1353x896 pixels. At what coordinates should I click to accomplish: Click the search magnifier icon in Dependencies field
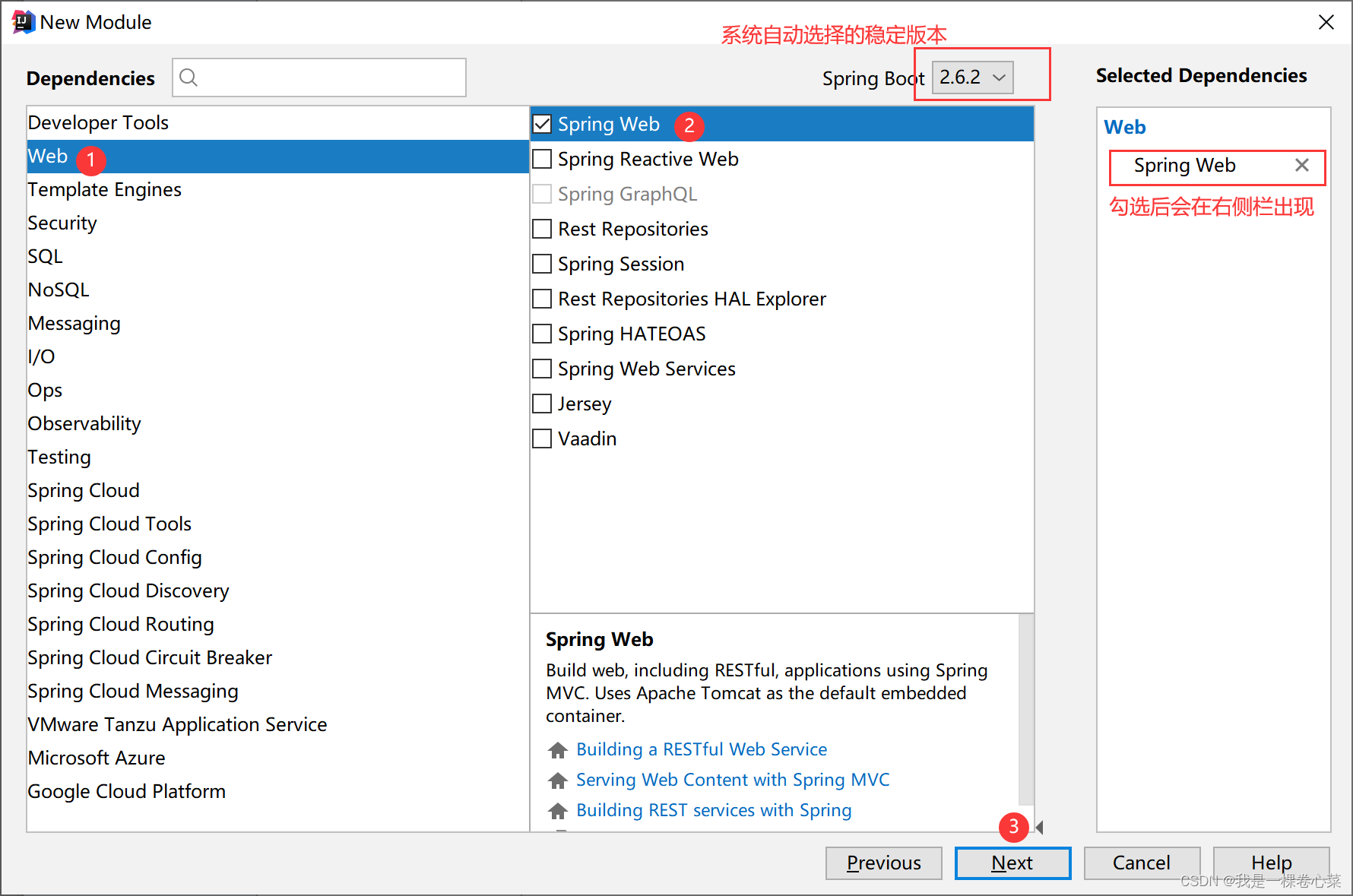coord(189,78)
